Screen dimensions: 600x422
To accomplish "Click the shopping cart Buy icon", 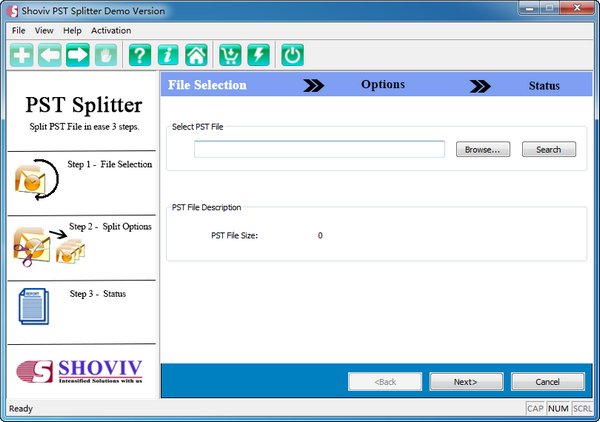I will coord(230,55).
